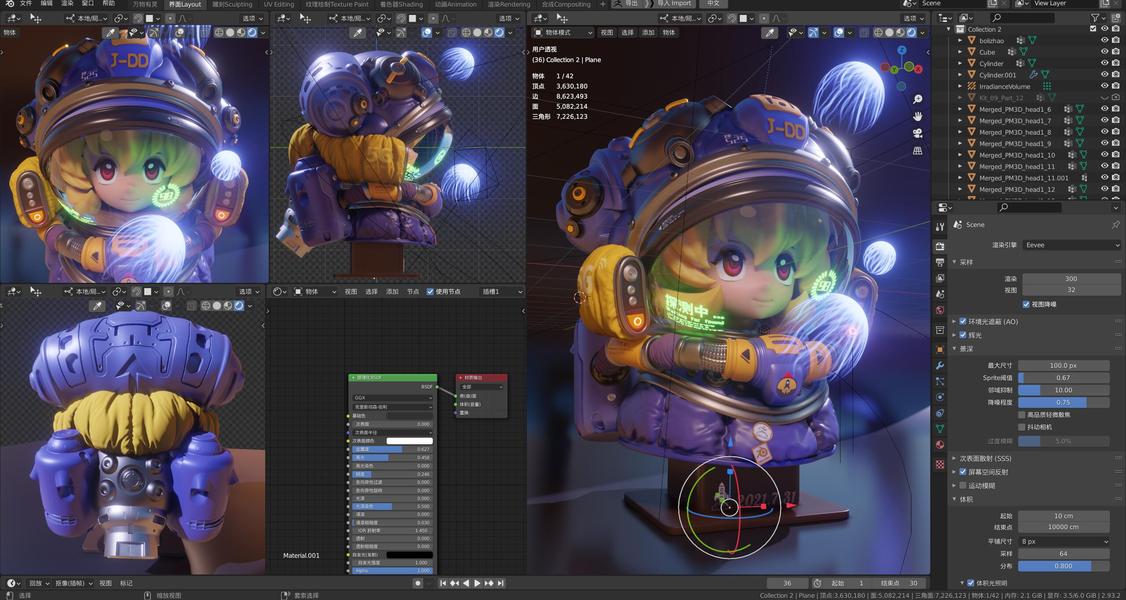Switch to the Sculpting workspace tab
The width and height of the screenshot is (1126, 600).
[x=232, y=4]
